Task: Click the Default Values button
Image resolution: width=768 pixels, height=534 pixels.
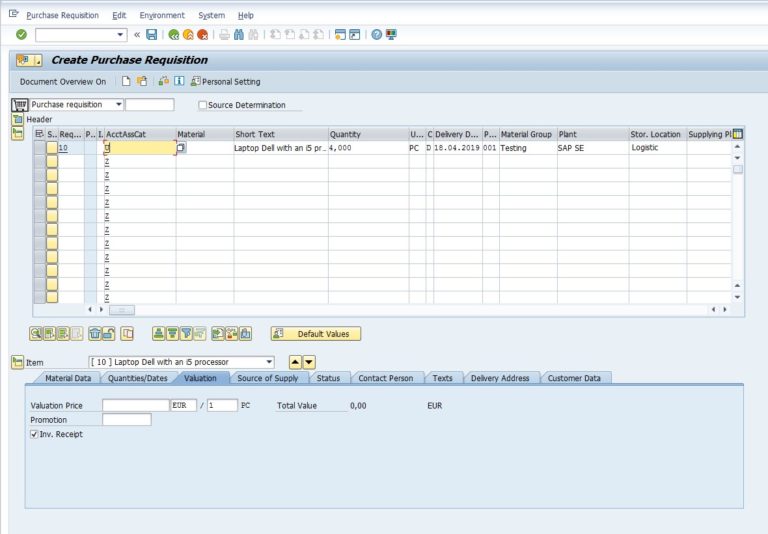Action: [316, 334]
